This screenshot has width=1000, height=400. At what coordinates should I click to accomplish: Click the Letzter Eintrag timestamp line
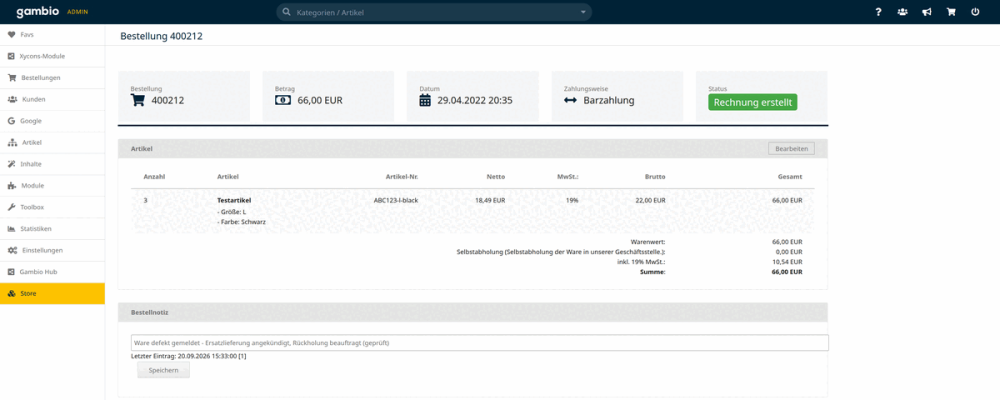pos(188,356)
